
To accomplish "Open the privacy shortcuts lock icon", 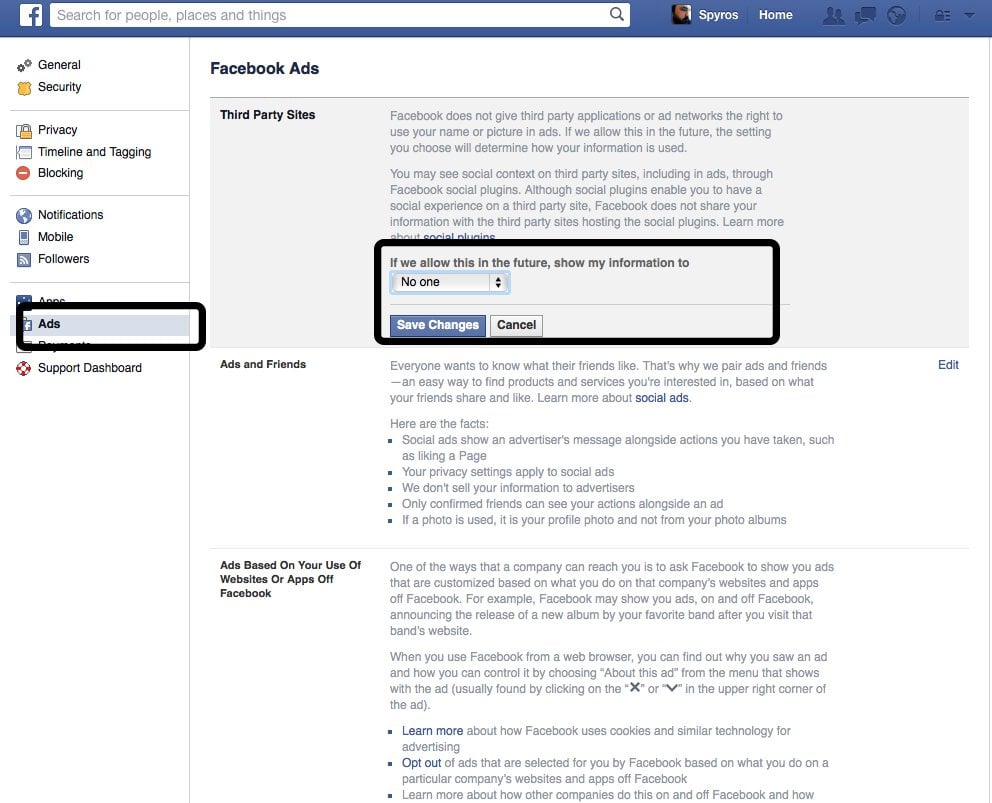I will click(943, 15).
